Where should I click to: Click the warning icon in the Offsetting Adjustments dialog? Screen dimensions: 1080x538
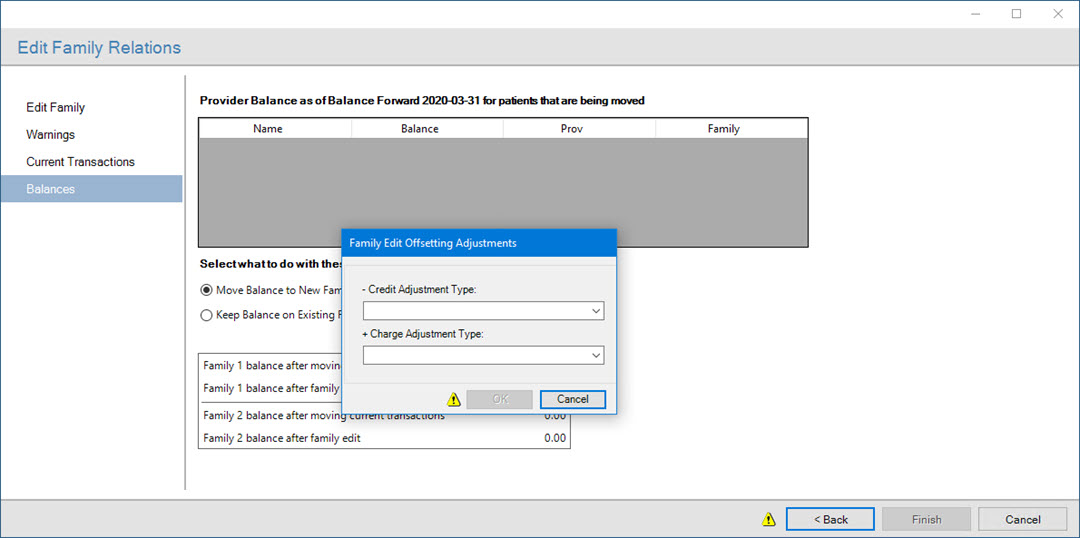click(x=454, y=399)
